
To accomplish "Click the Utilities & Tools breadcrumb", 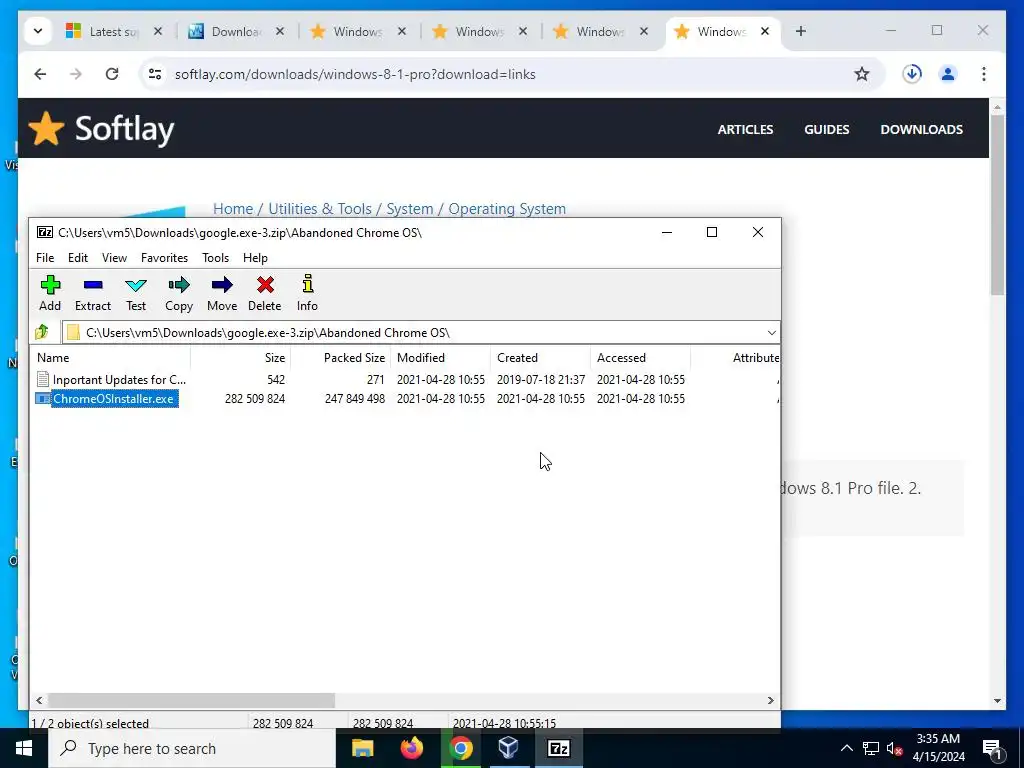I will tap(320, 209).
